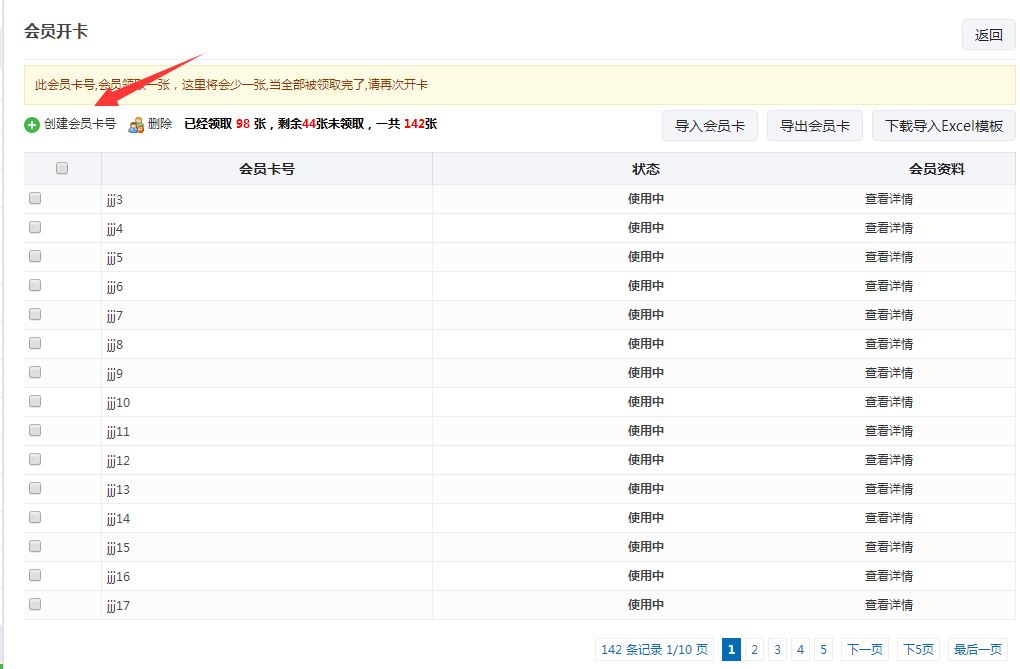Tick the jjj9 row checkbox
Viewport: 1020px width, 669px height.
(x=35, y=372)
